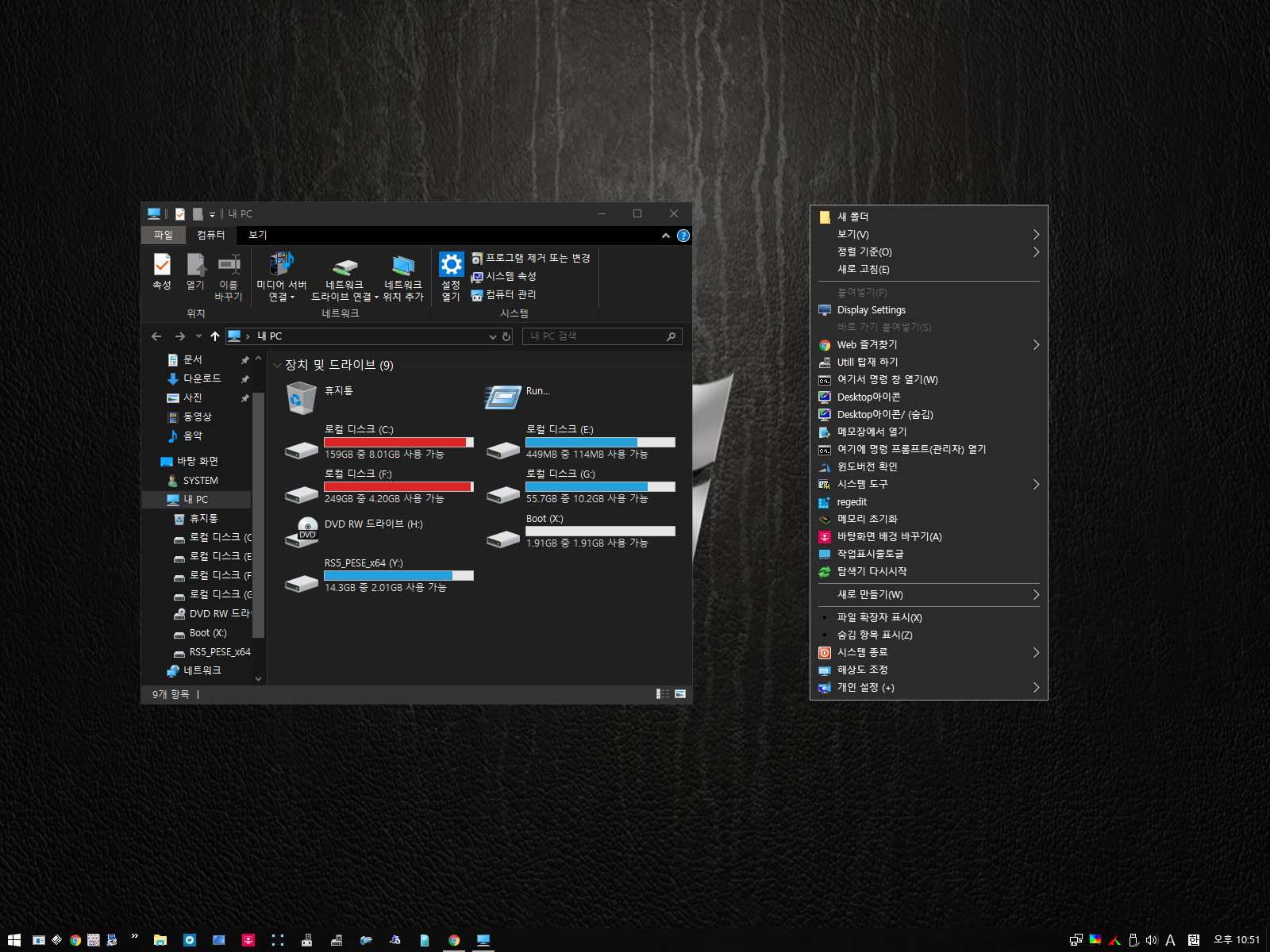
Task: Choose 탐색기 다시시작 in context menu
Action: click(x=929, y=571)
